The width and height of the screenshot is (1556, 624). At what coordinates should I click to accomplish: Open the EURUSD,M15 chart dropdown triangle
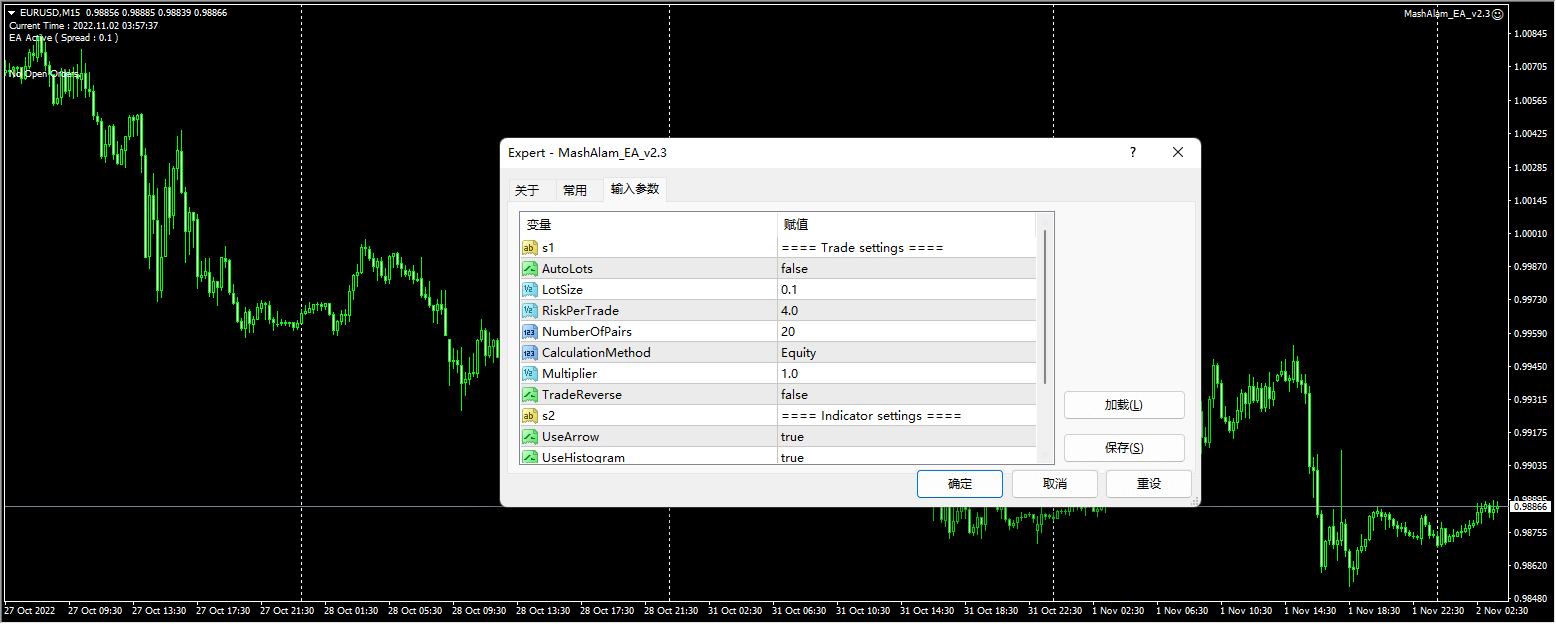pyautogui.click(x=11, y=13)
